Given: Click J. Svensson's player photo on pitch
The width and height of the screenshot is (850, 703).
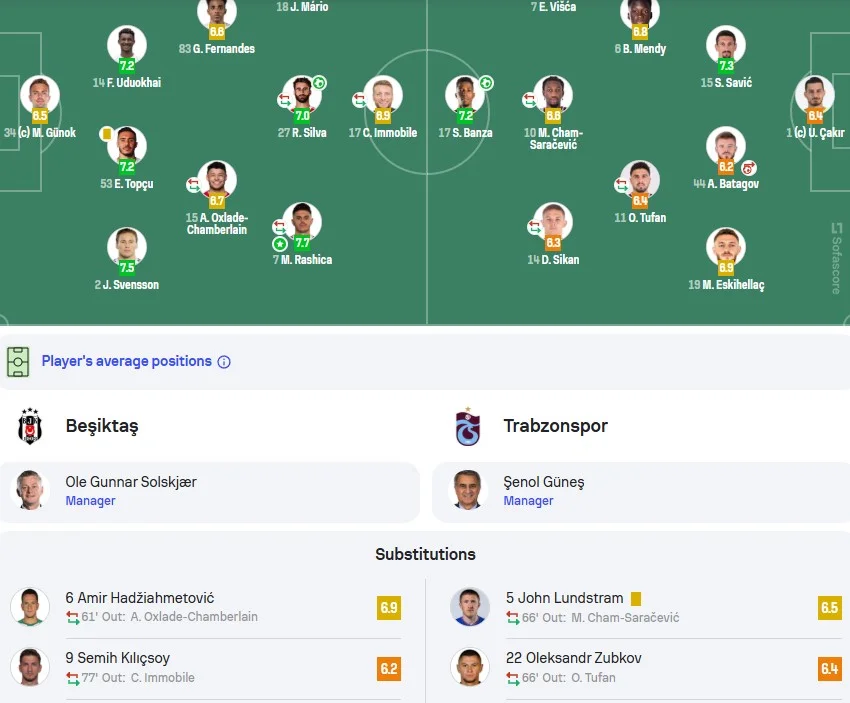Looking at the screenshot, I should pyautogui.click(x=127, y=246).
